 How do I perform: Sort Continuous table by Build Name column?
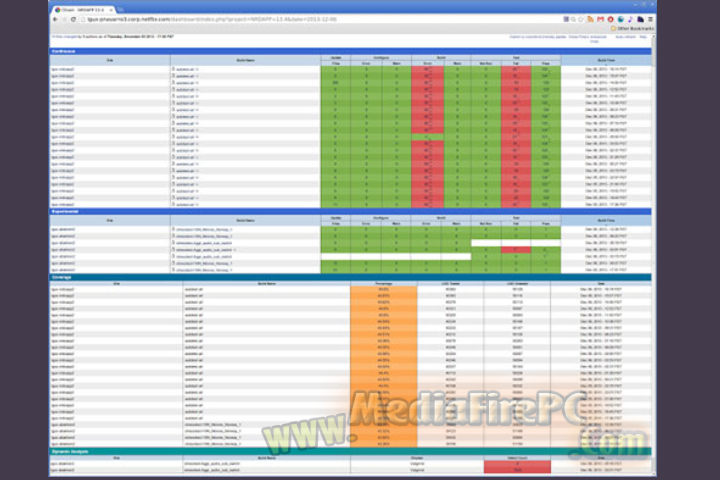[x=246, y=60]
